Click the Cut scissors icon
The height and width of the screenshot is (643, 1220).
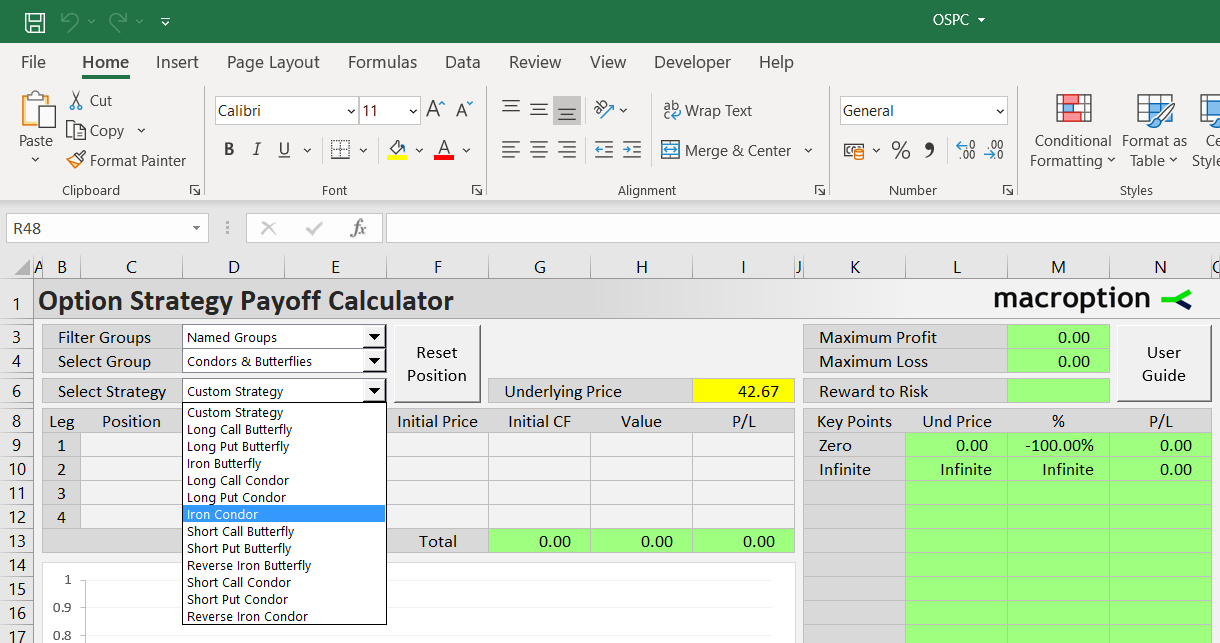(76, 100)
